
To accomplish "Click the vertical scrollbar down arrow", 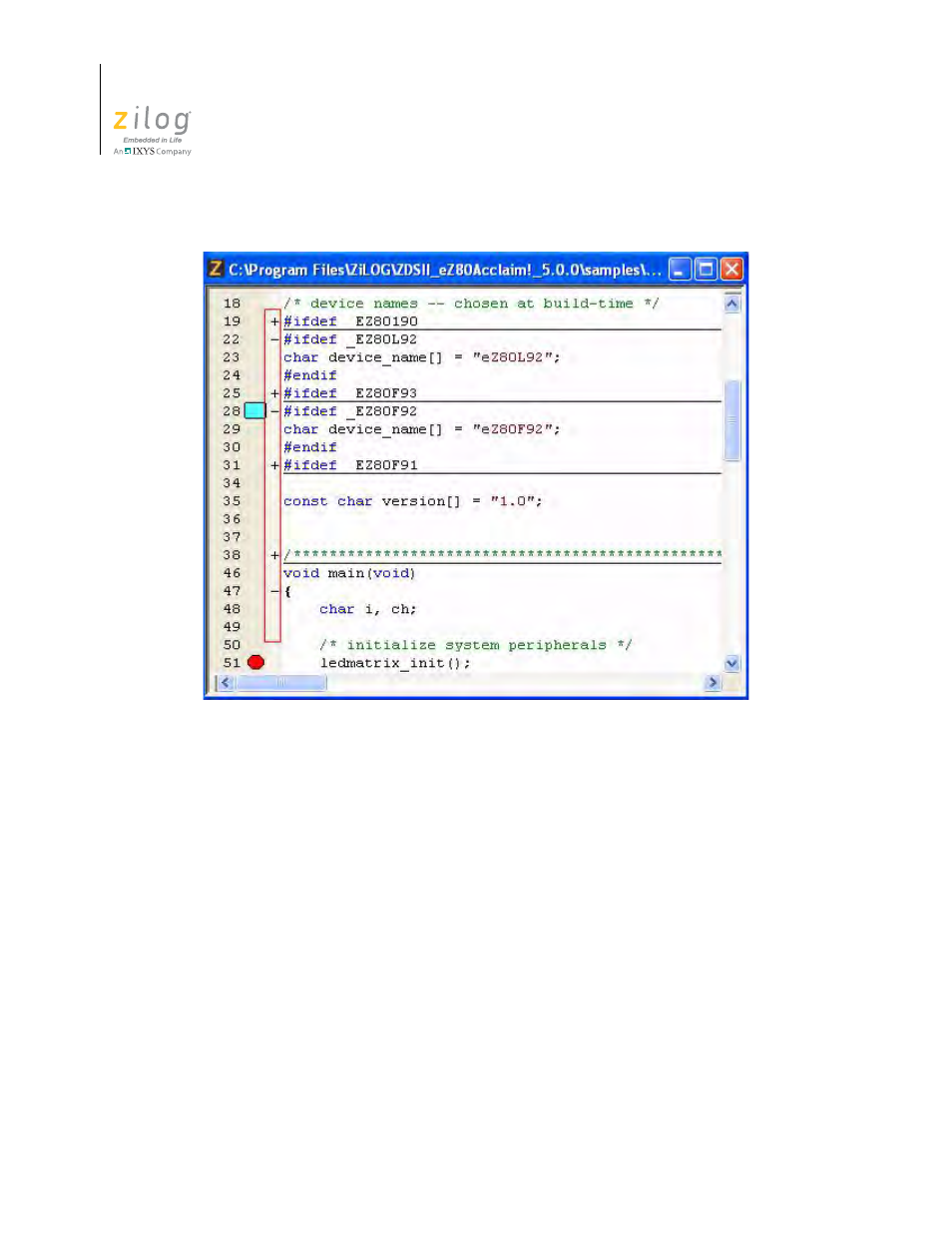I will [731, 663].
